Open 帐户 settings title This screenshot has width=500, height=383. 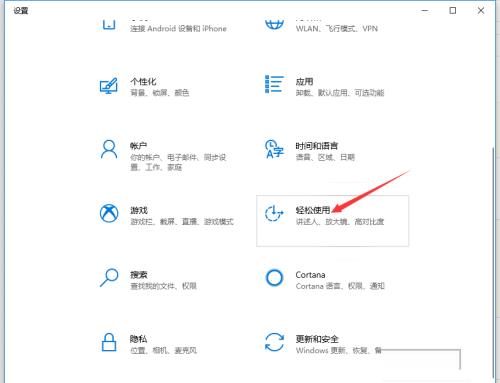[139, 146]
